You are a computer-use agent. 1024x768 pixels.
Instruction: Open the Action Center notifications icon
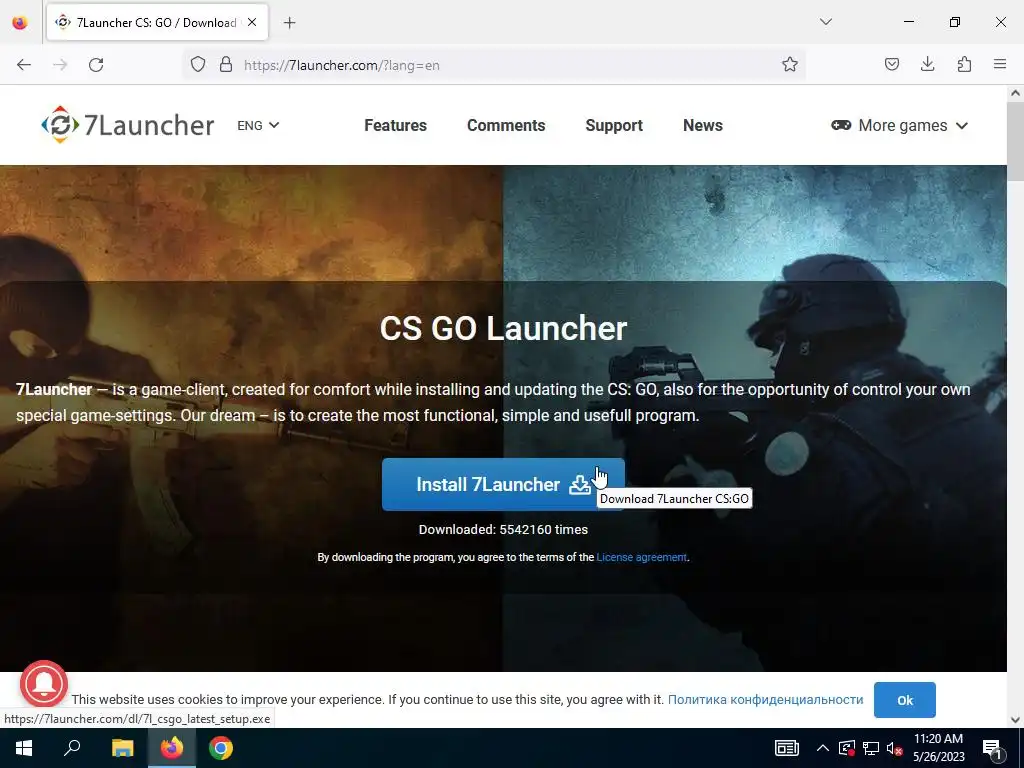(x=992, y=749)
